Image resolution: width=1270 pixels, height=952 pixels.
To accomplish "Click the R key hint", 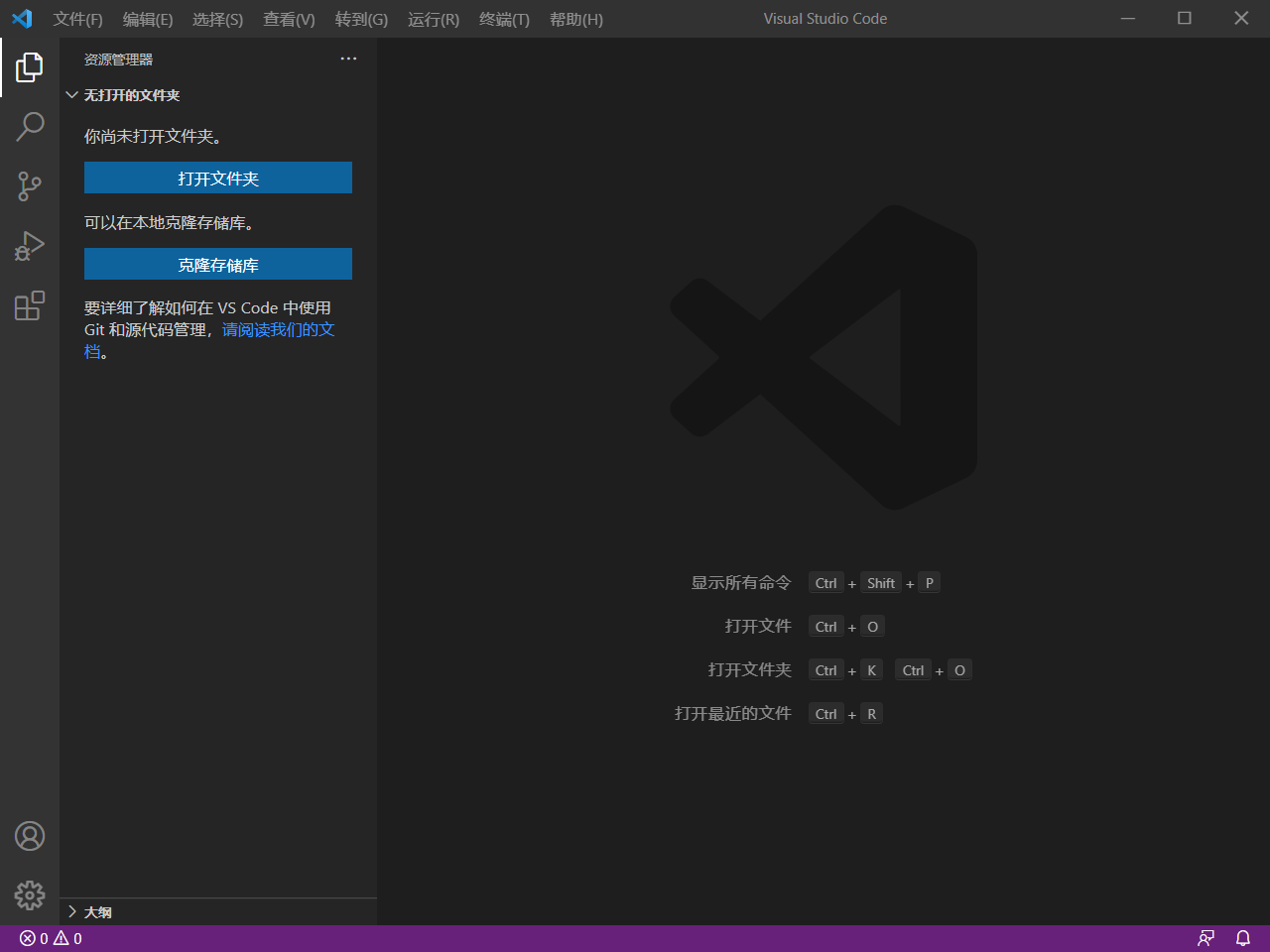I will click(872, 714).
